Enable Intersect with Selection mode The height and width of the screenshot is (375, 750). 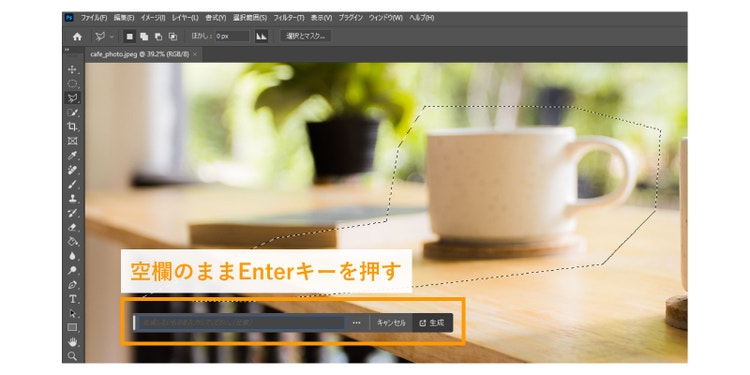173,36
